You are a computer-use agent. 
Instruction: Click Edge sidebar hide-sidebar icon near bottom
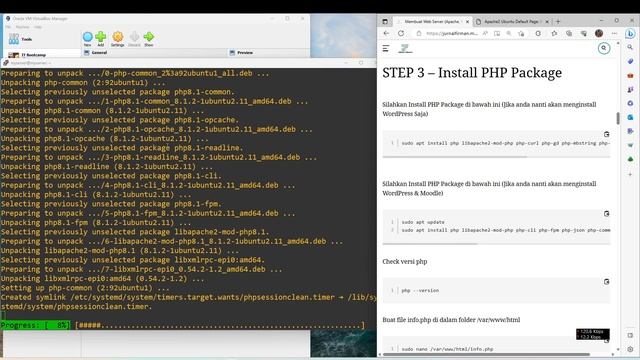click(x=630, y=336)
